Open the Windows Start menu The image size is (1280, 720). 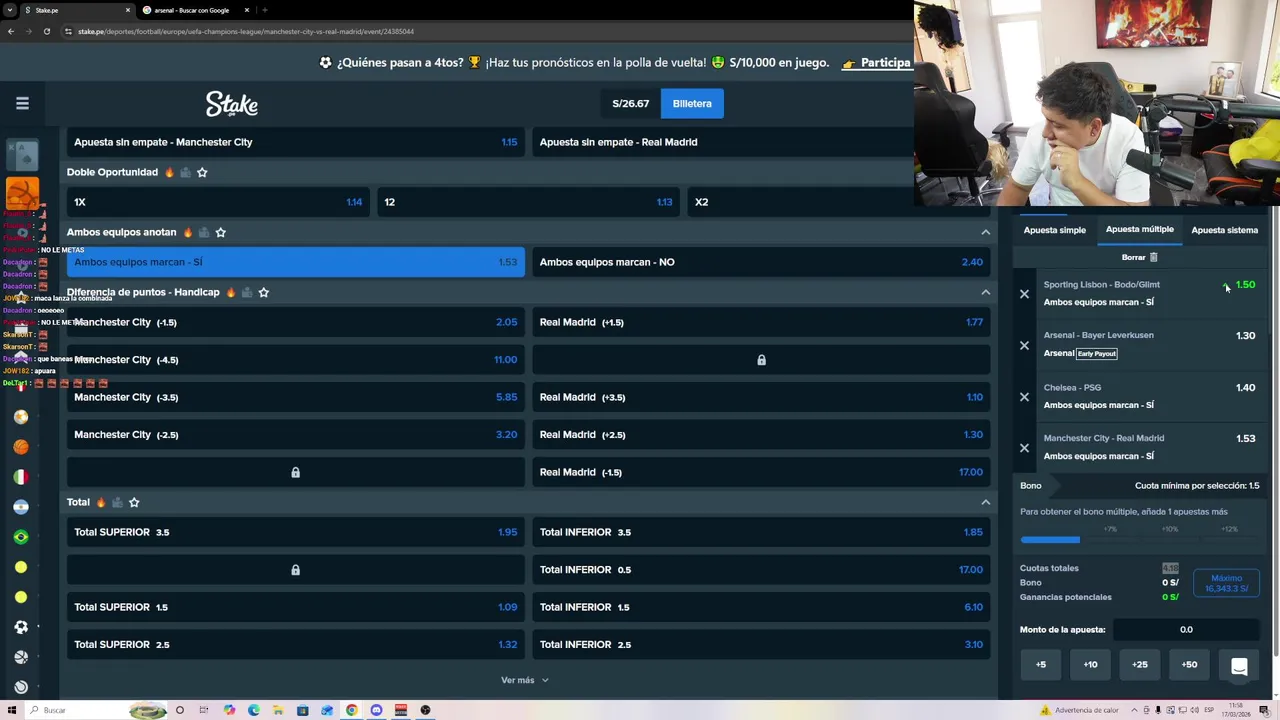tap(10, 710)
